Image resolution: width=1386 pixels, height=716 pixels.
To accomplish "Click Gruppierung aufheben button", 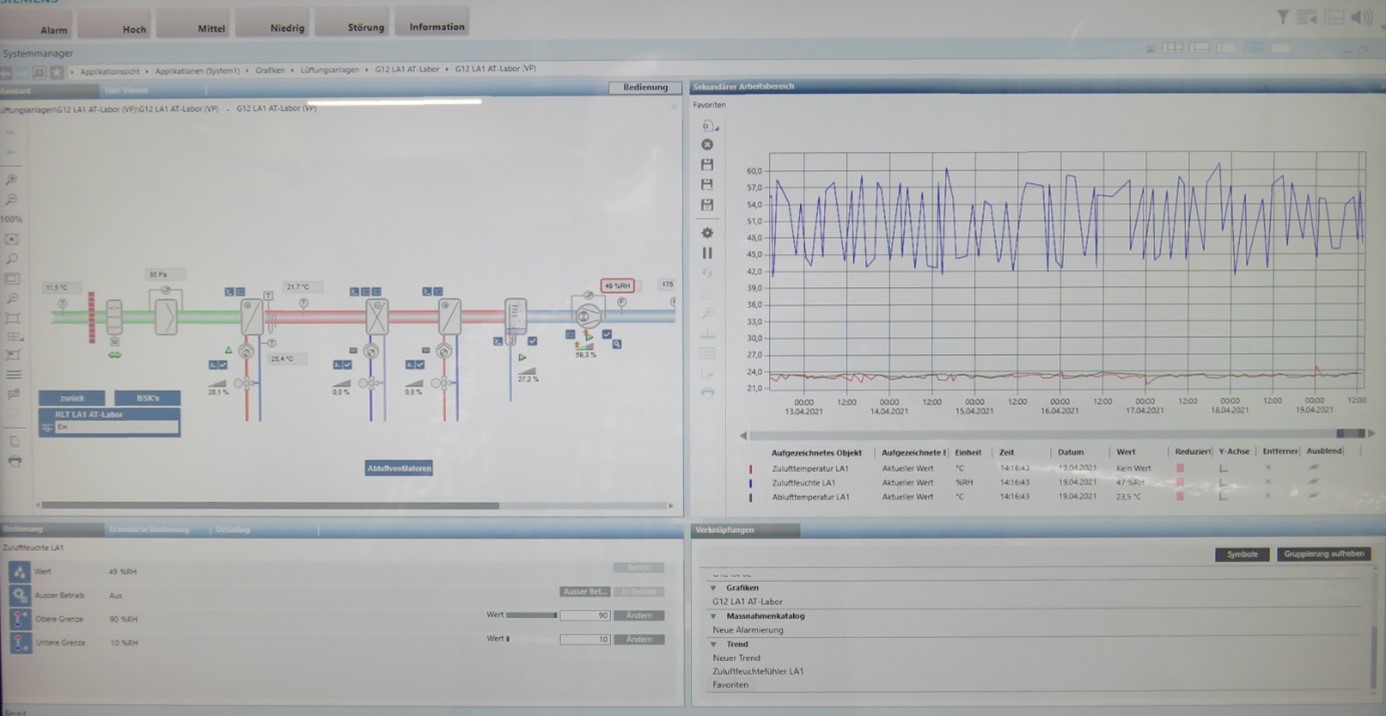I will click(x=1323, y=554).
